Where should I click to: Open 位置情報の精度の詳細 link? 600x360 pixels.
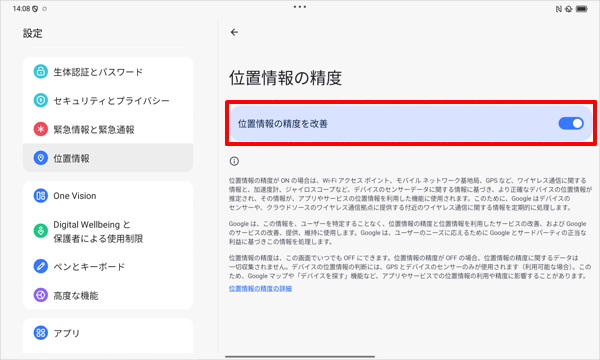click(260, 288)
